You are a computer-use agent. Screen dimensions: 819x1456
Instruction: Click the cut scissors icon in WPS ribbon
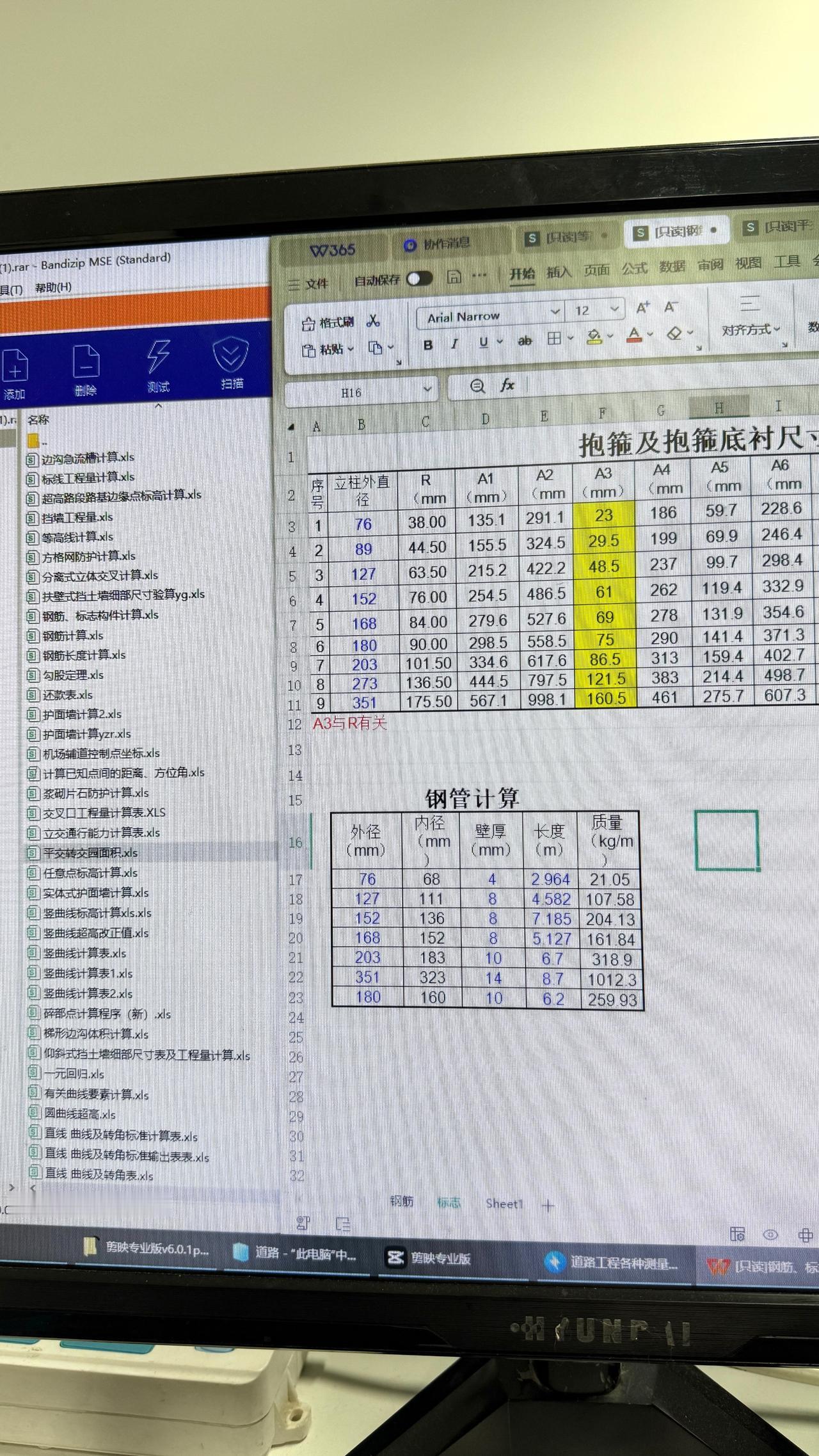point(373,321)
